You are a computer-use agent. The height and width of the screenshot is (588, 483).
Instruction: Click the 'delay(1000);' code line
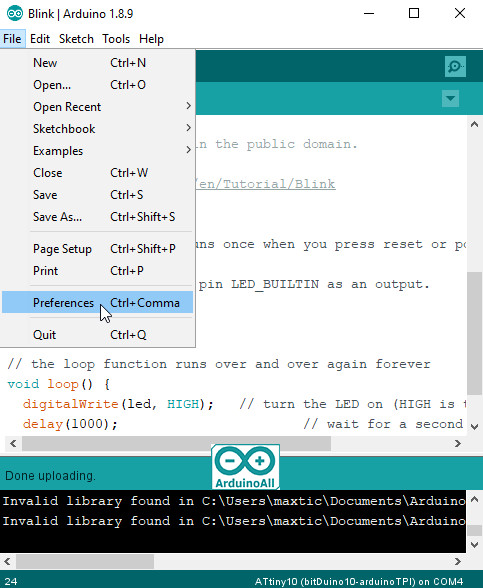(x=70, y=424)
